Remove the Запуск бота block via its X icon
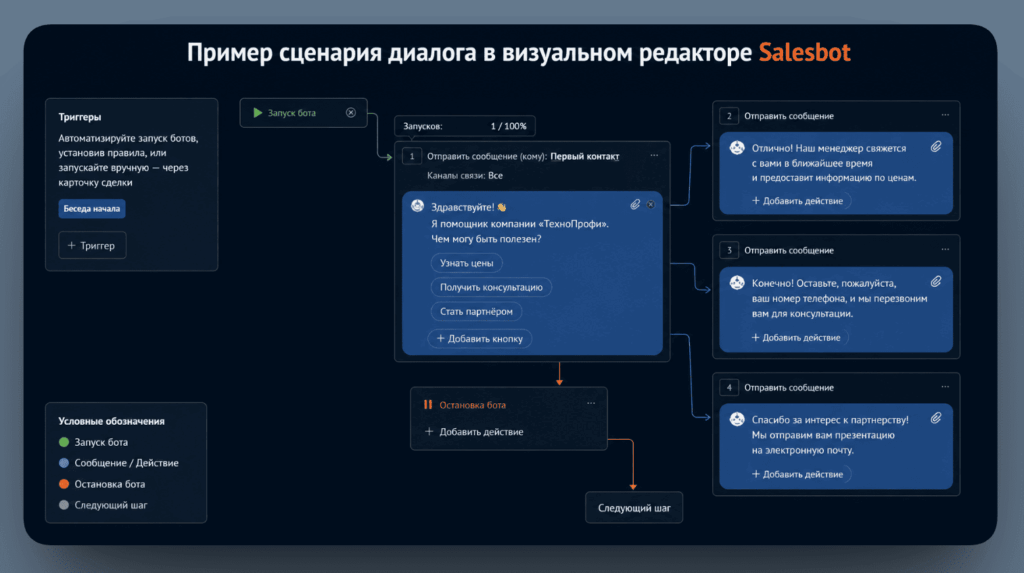 click(x=351, y=112)
